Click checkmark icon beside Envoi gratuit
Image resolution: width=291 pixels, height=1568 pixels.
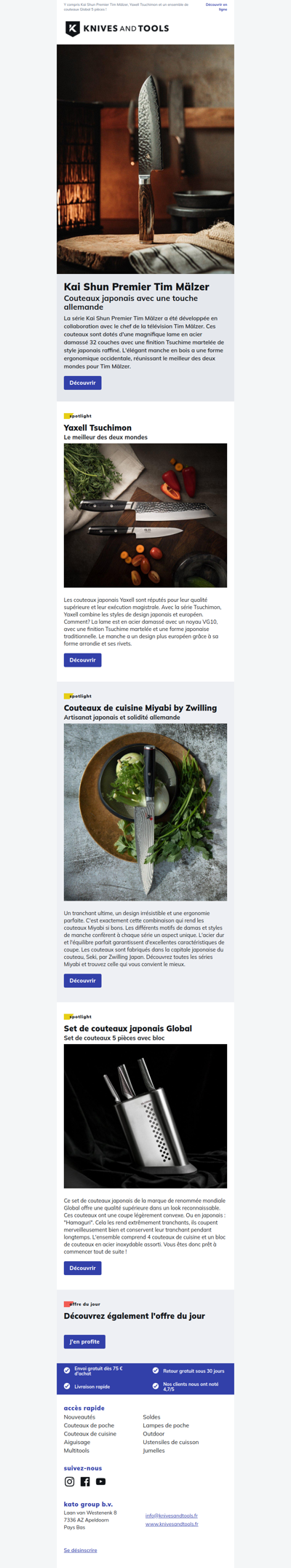[x=67, y=1371]
